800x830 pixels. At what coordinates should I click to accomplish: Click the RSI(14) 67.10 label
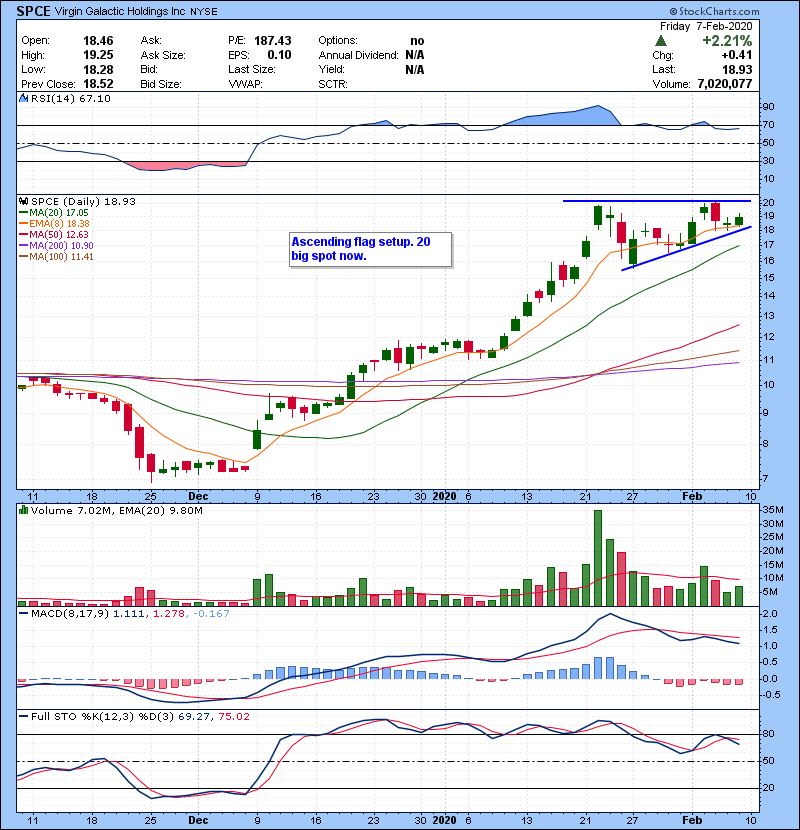coord(71,98)
